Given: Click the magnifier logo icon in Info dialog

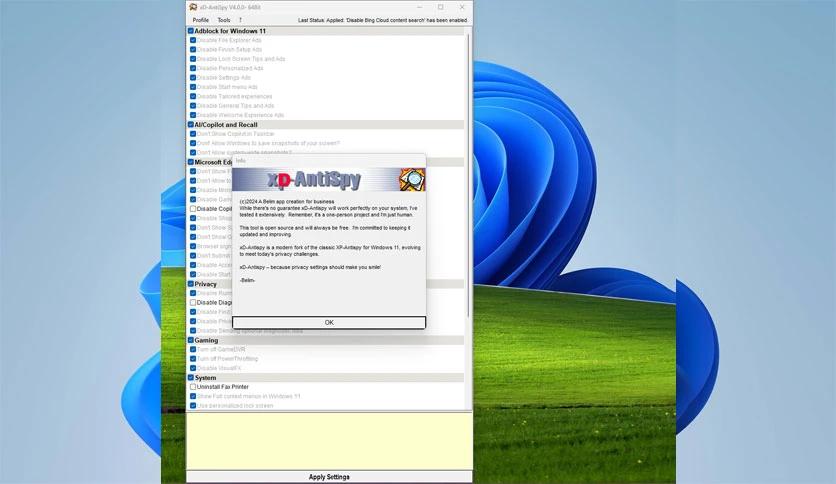Looking at the screenshot, I should [412, 180].
